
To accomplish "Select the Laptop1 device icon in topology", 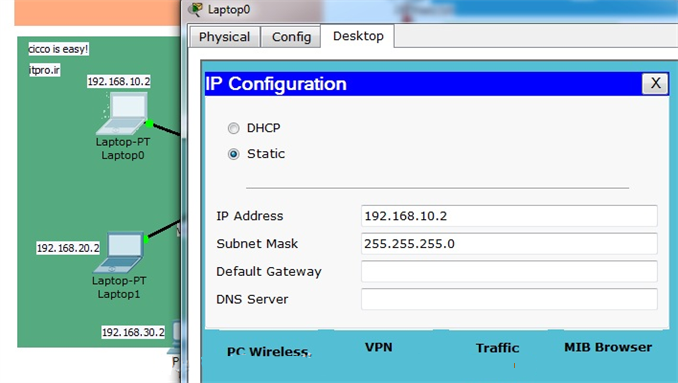I will point(118,252).
